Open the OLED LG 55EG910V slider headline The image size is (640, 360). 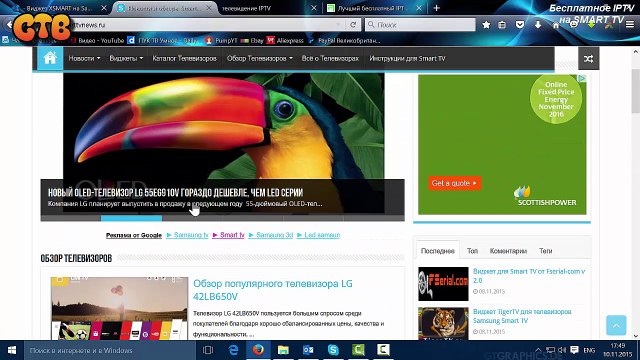(x=176, y=193)
